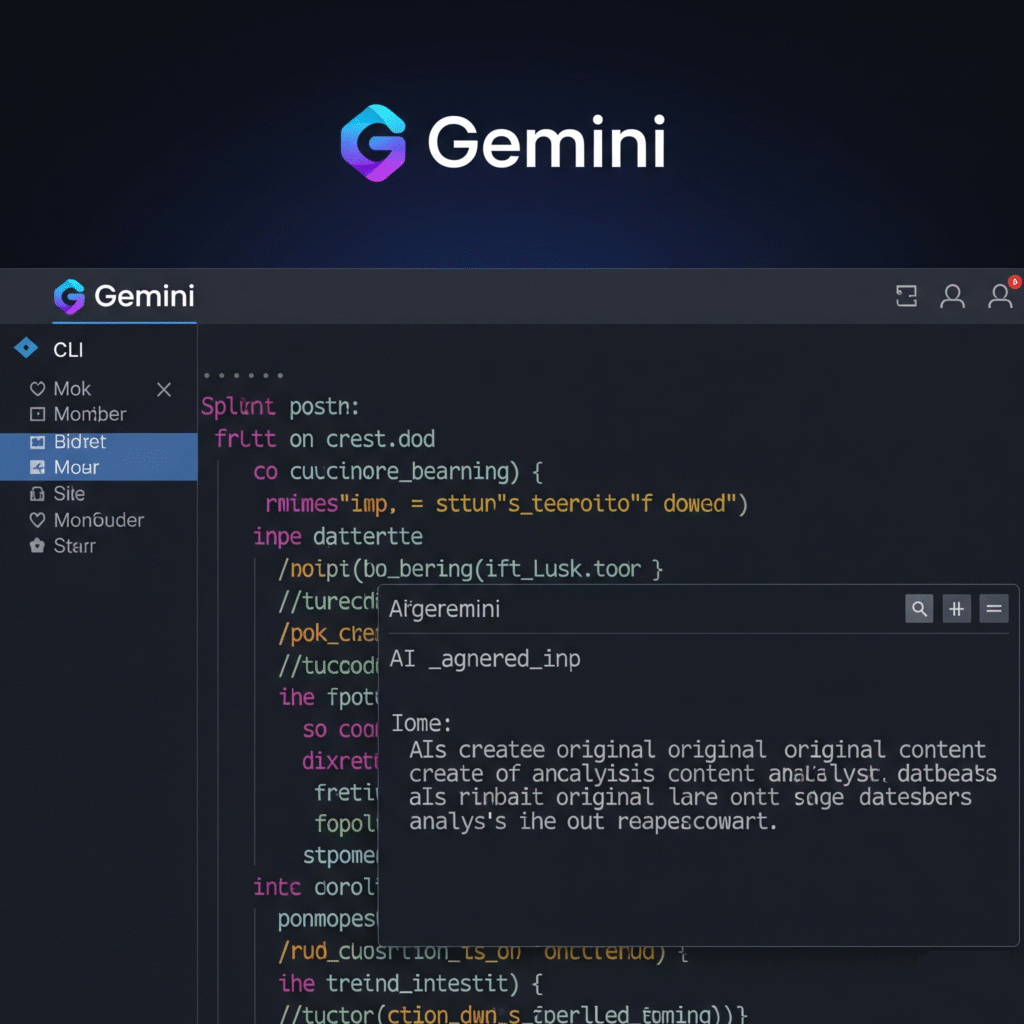Screen dimensions: 1024x1024
Task: Click the icon beside Starr
Action: tap(37, 545)
